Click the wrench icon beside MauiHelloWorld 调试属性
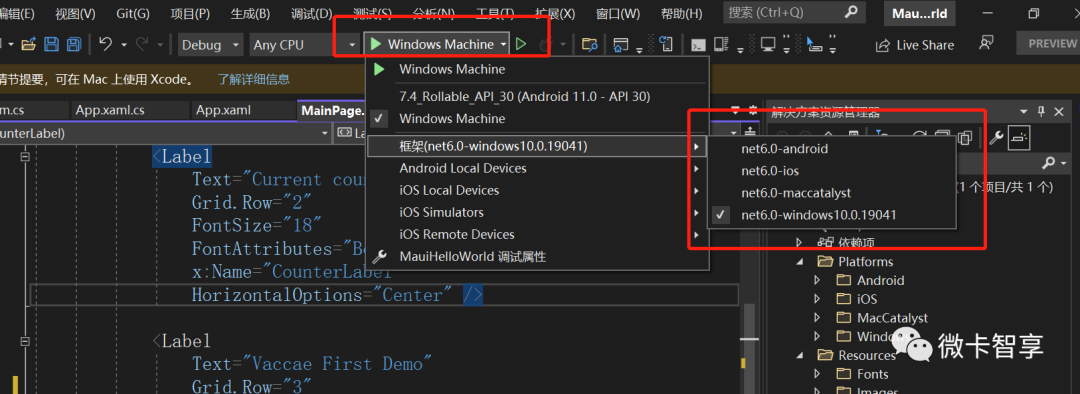 coord(379,257)
